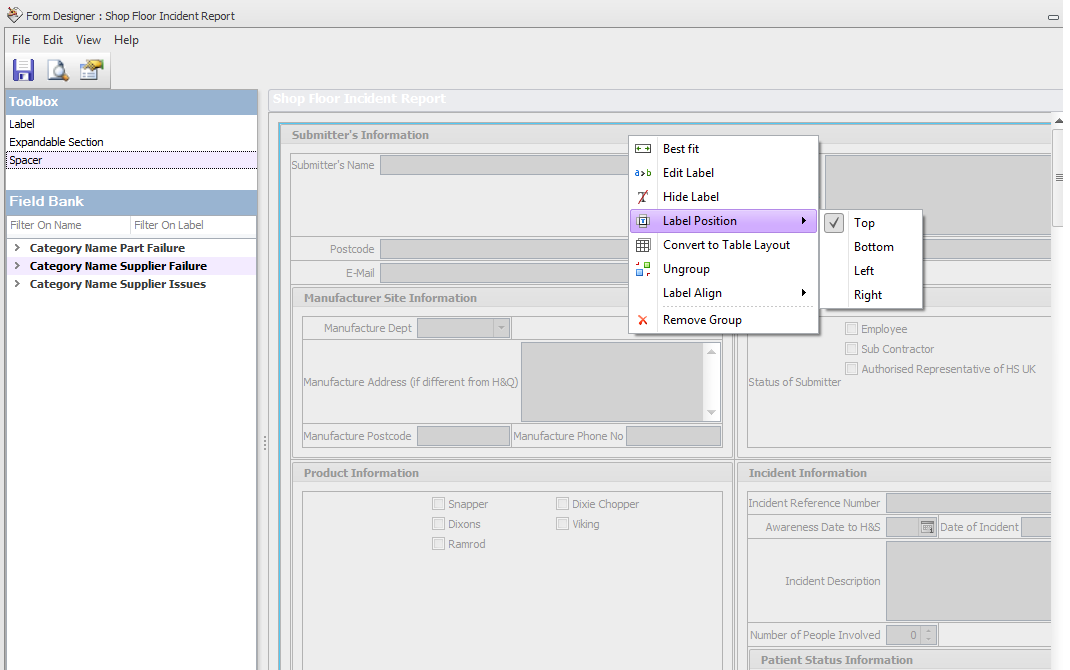The image size is (1070, 670).
Task: Choose Bottom in the Label Position submenu
Action: 873,246
